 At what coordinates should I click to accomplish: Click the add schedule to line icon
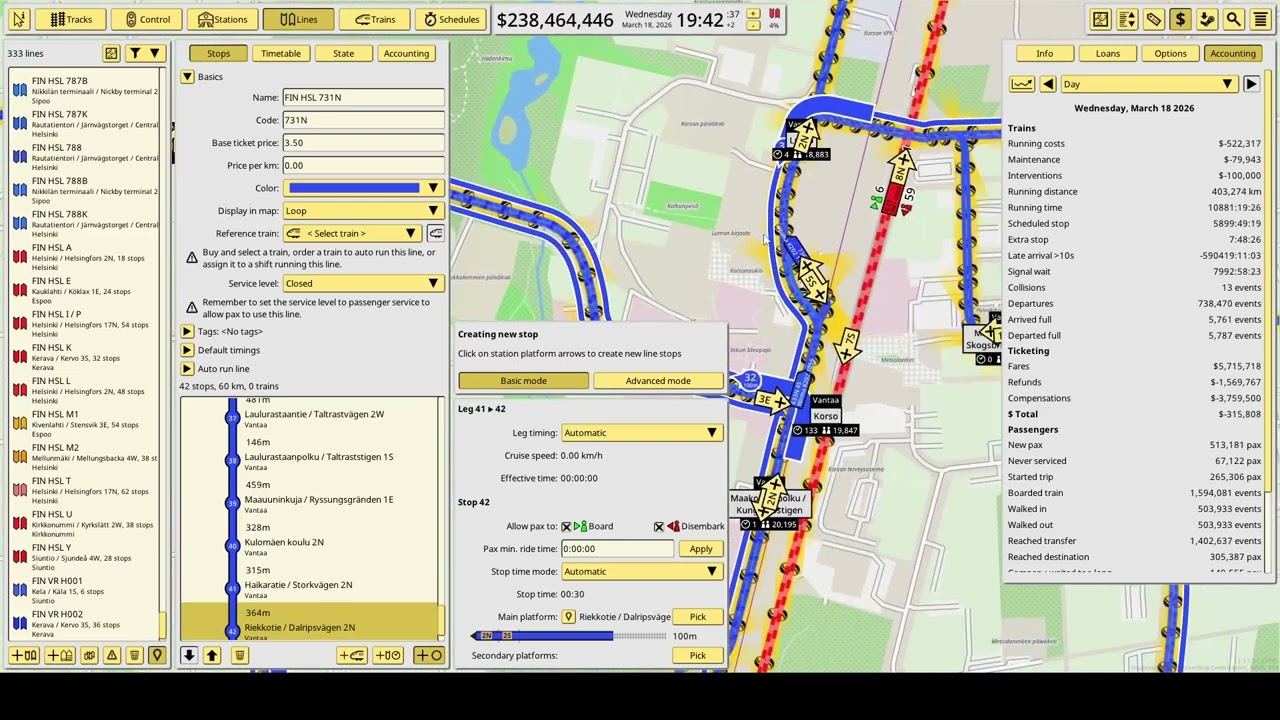(389, 655)
